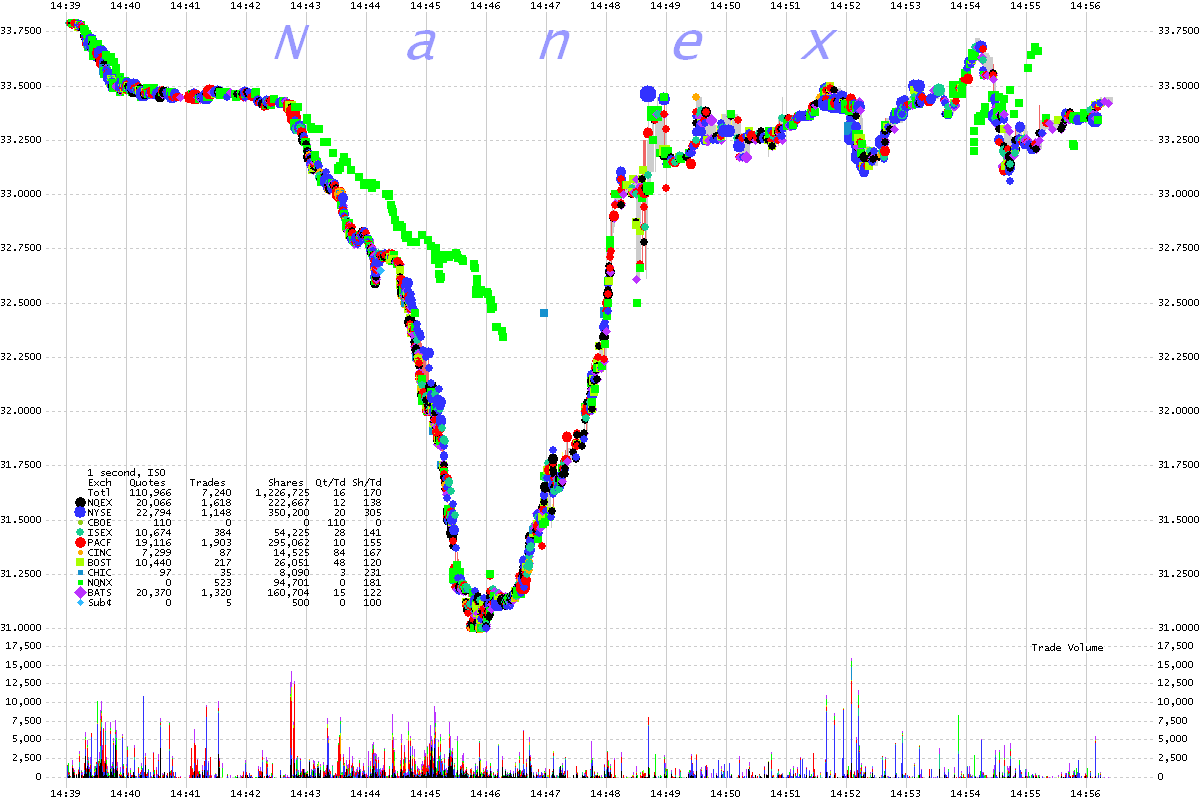The width and height of the screenshot is (1200, 800).
Task: Click NYSE quotes value 22,794
Action: click(x=153, y=512)
